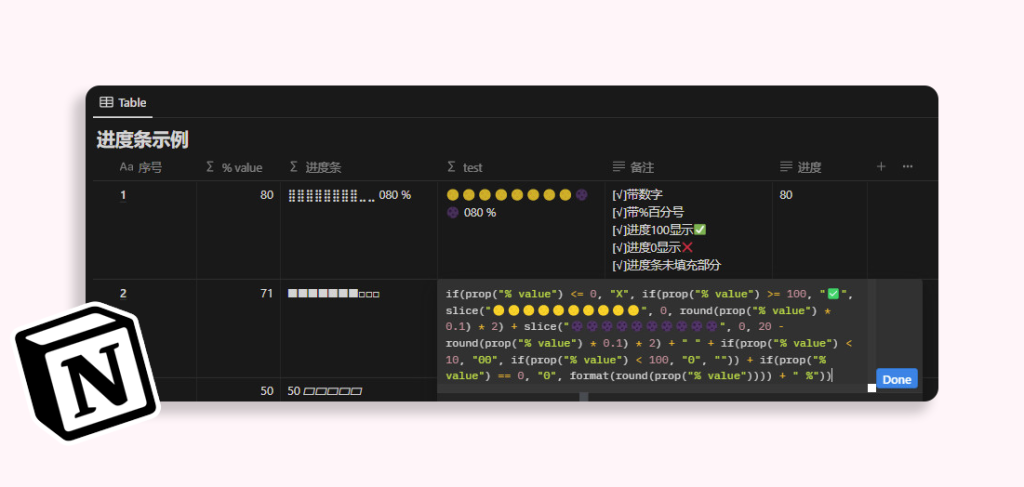Click the 进度条 cell showing 080 %

click(x=359, y=230)
